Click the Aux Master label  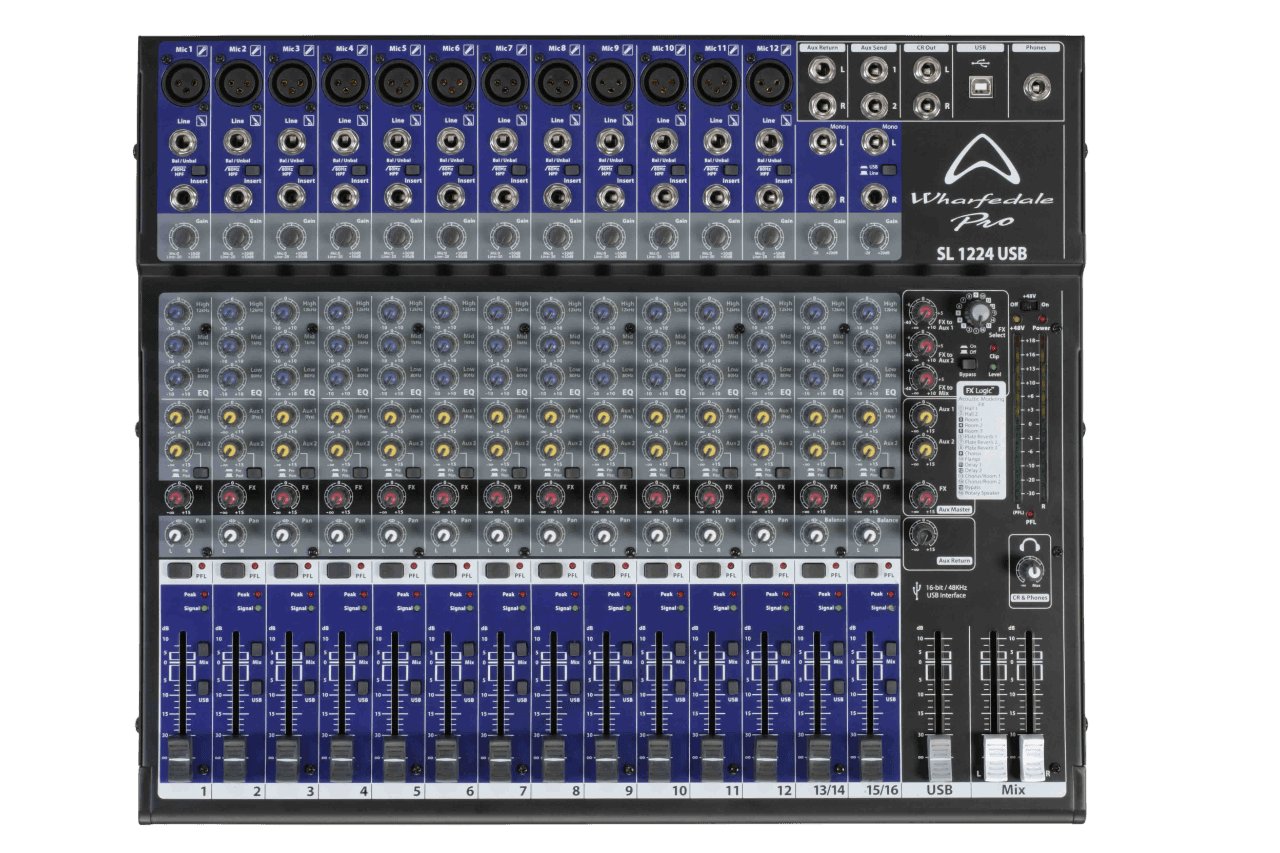[954, 509]
